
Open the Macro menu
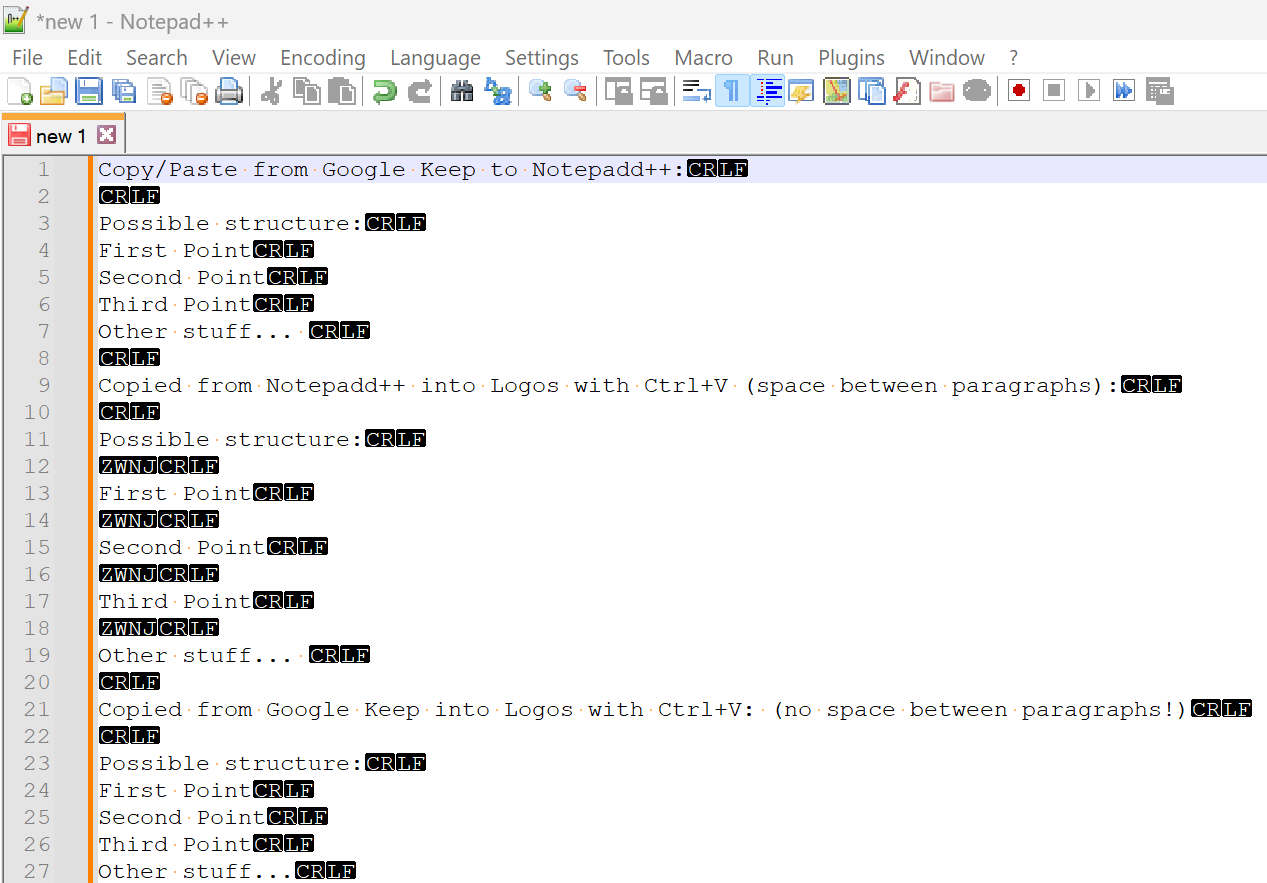coord(703,58)
